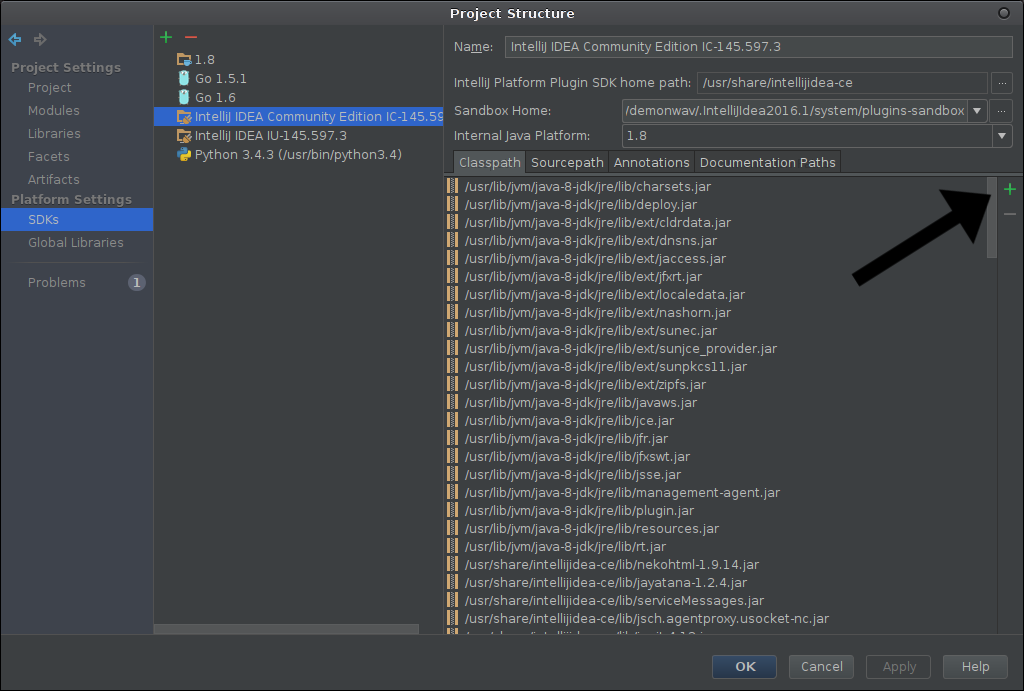The width and height of the screenshot is (1024, 691).
Task: Switch to the Sourcepath tab
Action: (x=567, y=163)
